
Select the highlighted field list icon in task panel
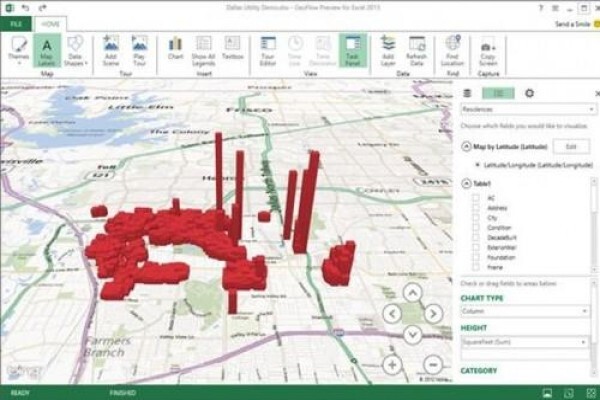pos(498,93)
